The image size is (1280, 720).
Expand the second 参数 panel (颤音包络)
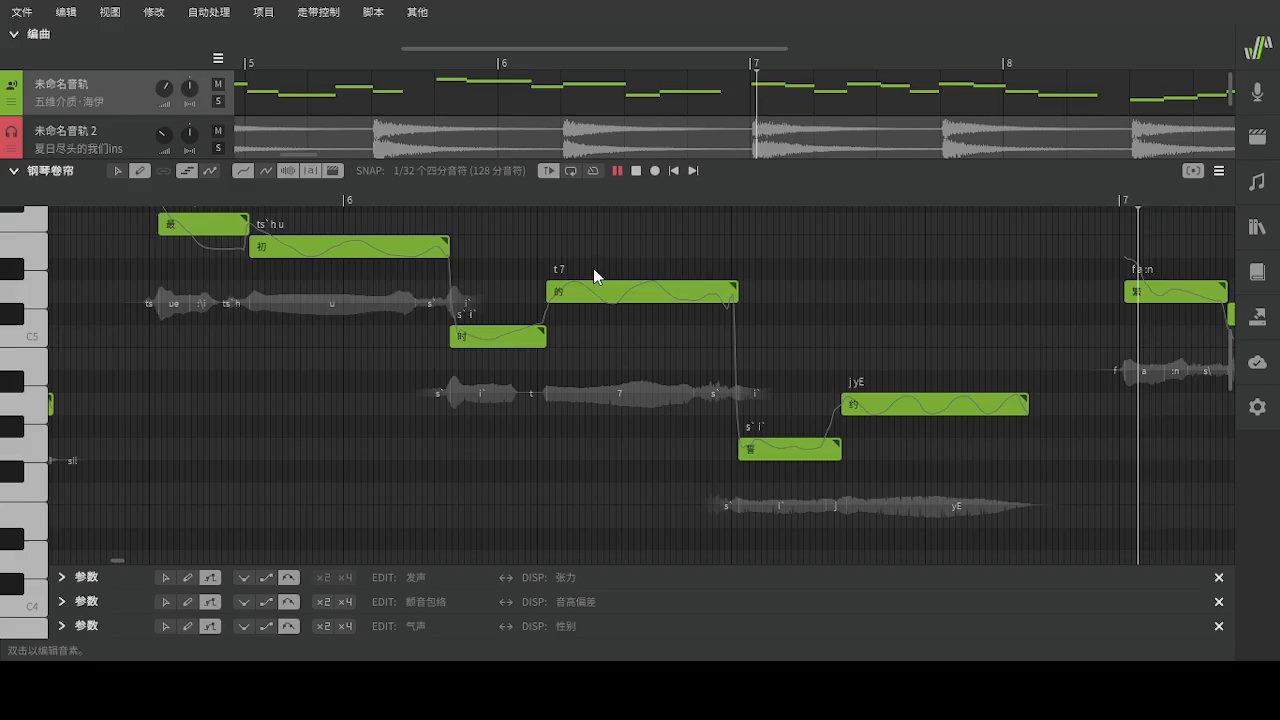tap(62, 601)
